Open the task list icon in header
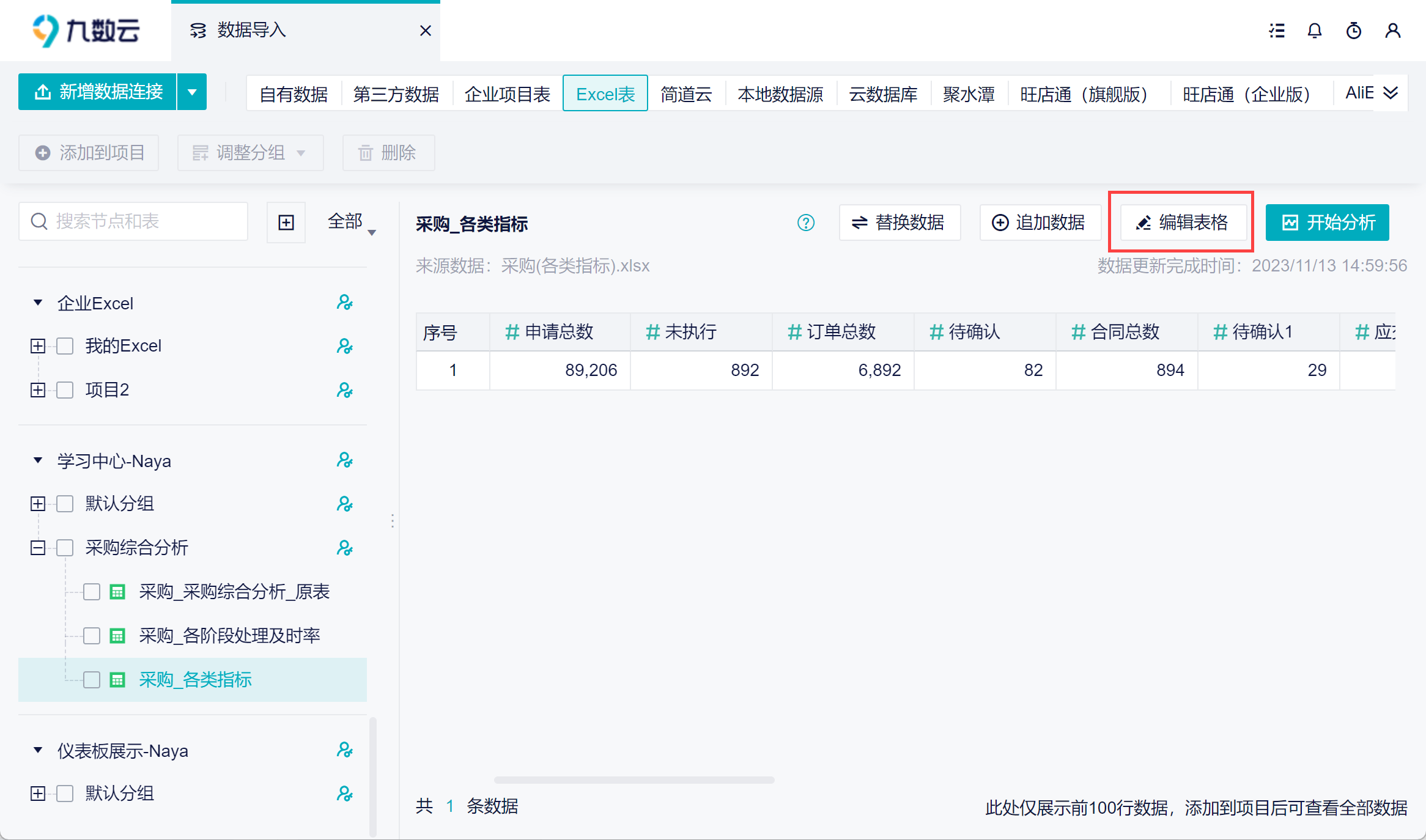 pos(1277,31)
